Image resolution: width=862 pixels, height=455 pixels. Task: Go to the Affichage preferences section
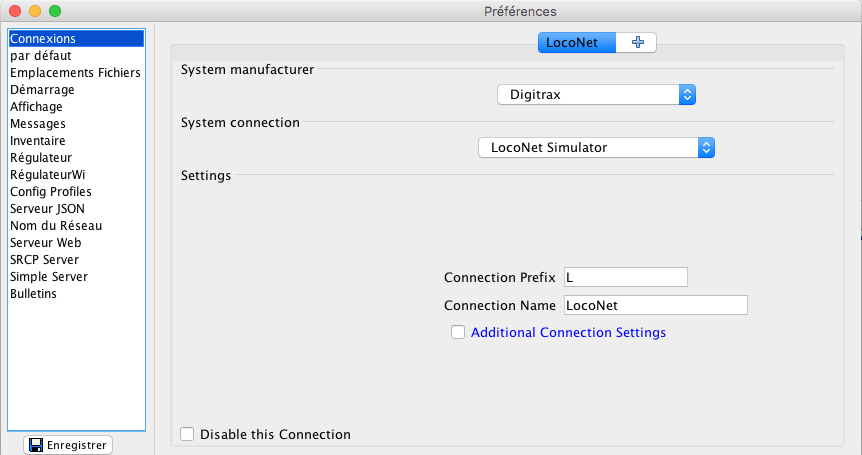click(36, 107)
